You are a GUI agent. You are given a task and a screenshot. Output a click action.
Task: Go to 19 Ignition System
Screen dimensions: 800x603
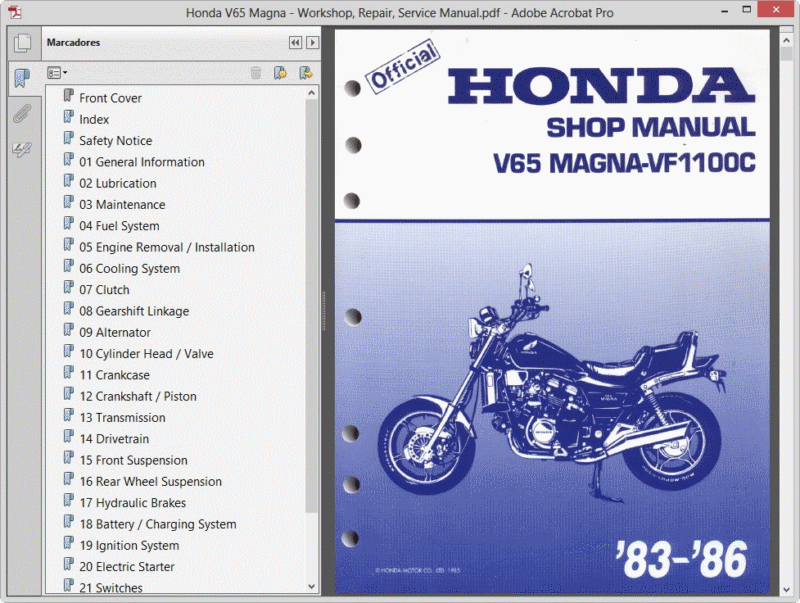click(129, 546)
